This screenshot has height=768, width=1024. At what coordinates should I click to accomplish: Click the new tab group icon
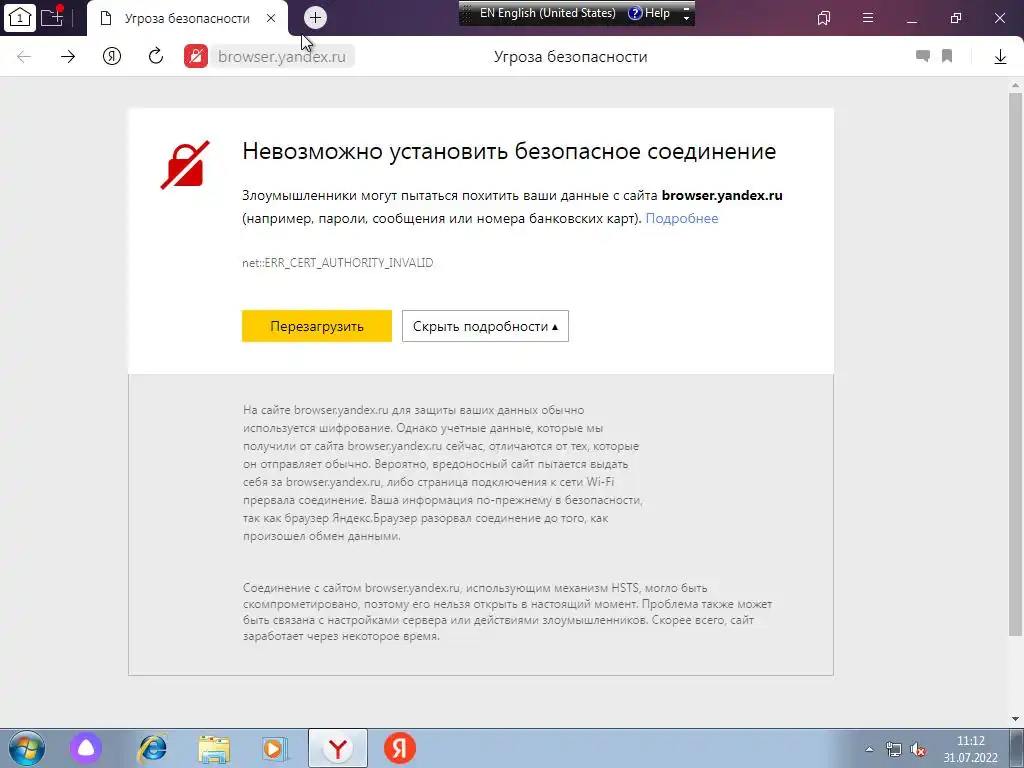[52, 17]
